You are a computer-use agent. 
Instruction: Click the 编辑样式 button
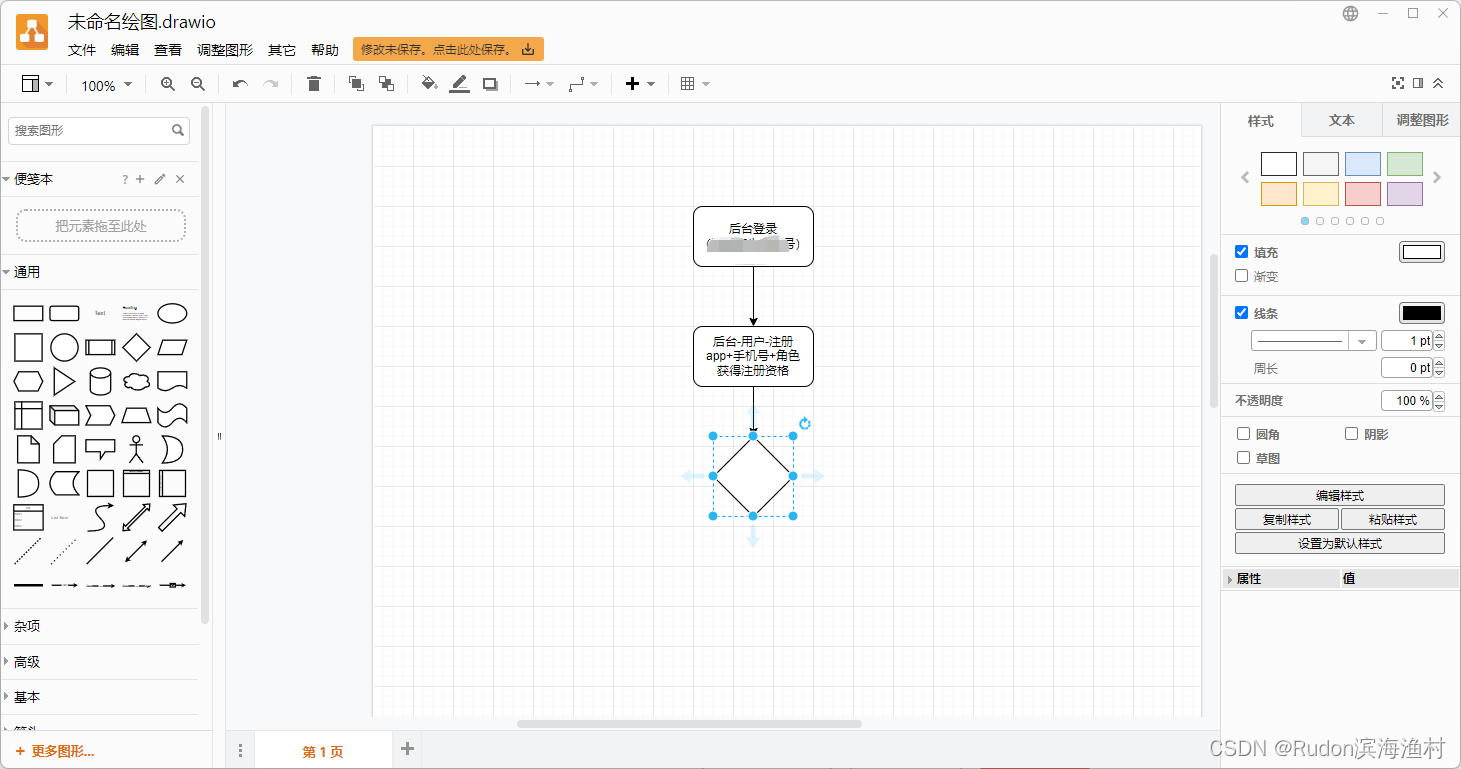[x=1340, y=495]
